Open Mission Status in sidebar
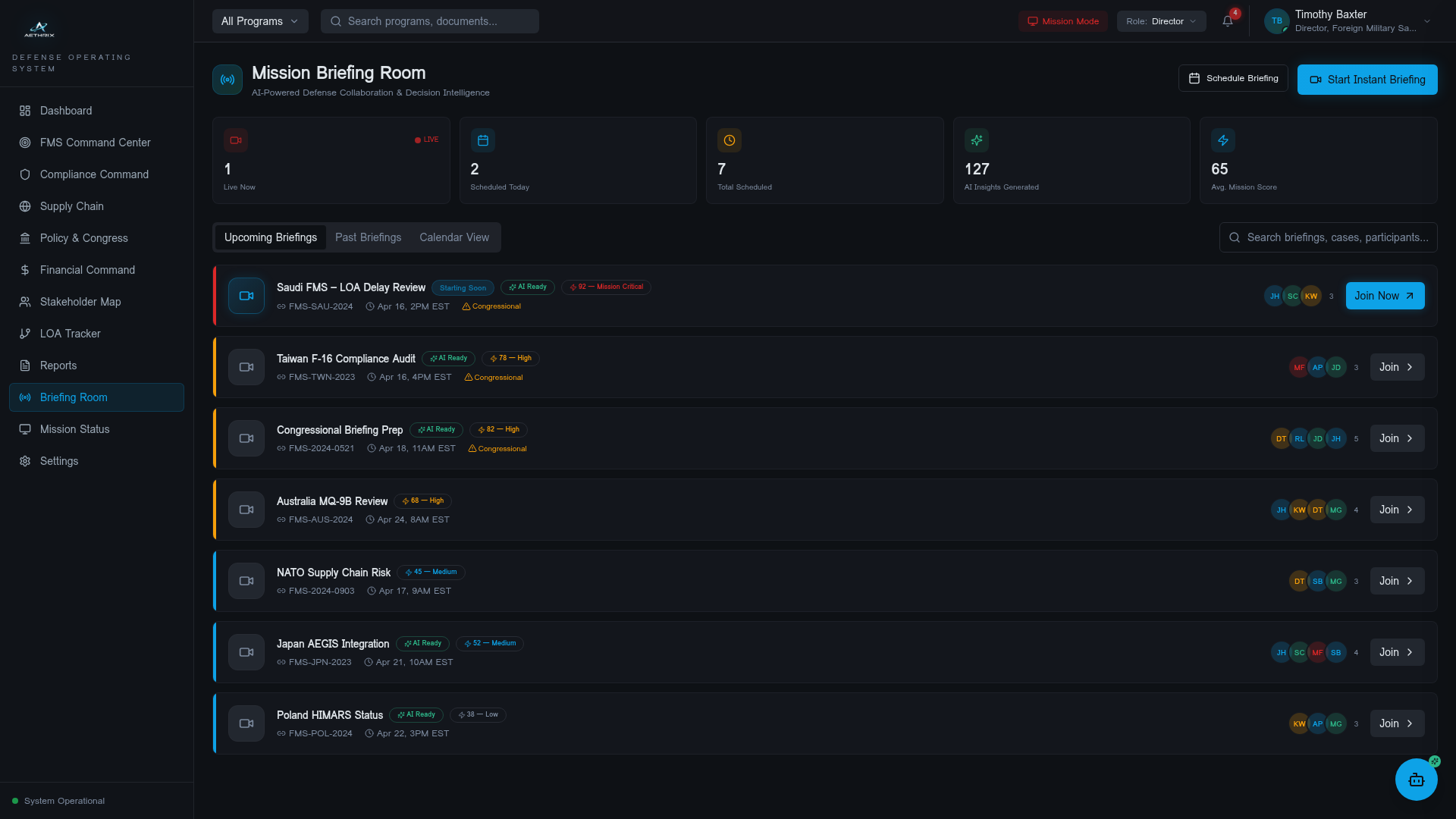 (x=96, y=429)
